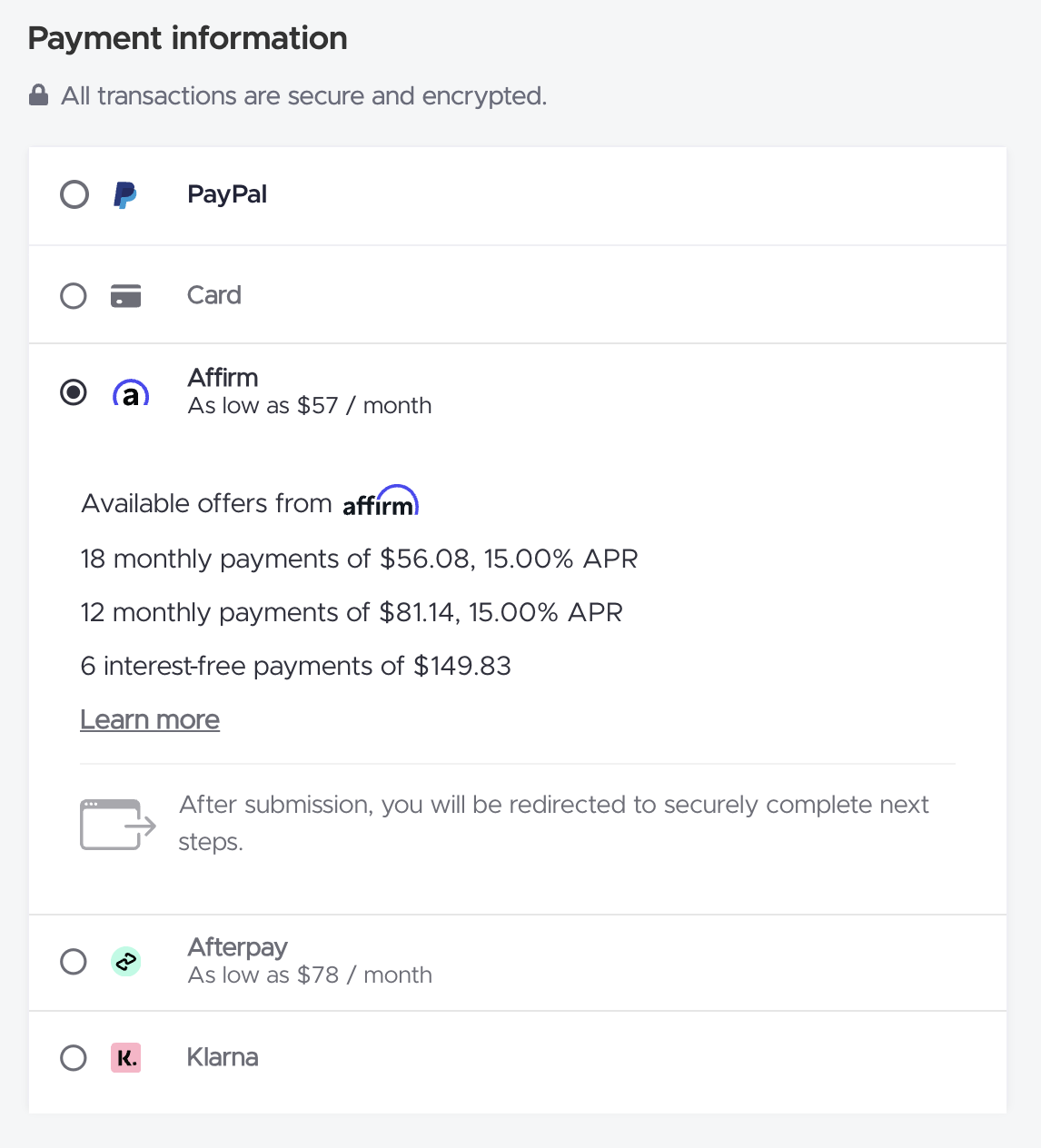Click the Affirm logo icon in payment row
This screenshot has height=1148, width=1041.
click(131, 393)
